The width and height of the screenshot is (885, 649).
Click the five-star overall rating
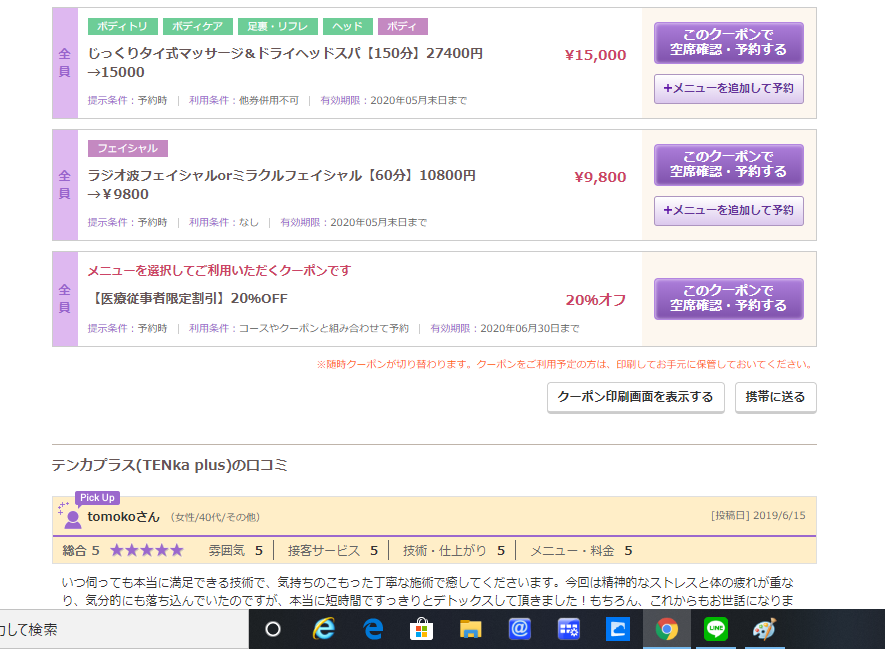(x=146, y=550)
